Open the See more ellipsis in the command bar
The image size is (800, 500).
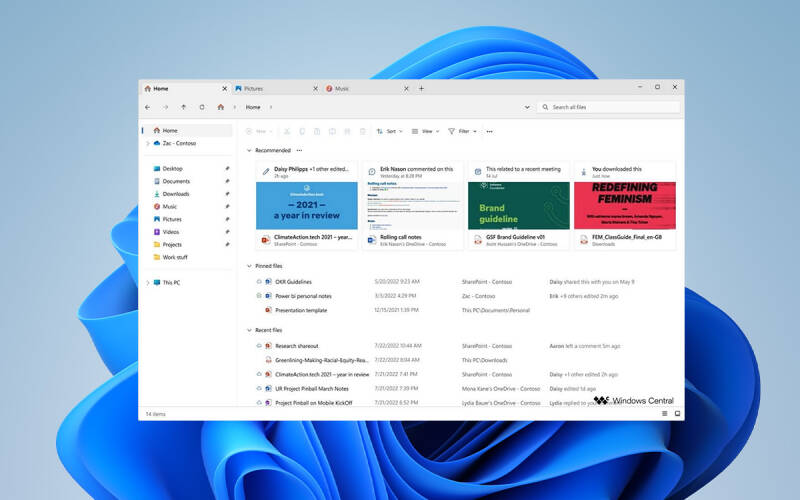[489, 132]
